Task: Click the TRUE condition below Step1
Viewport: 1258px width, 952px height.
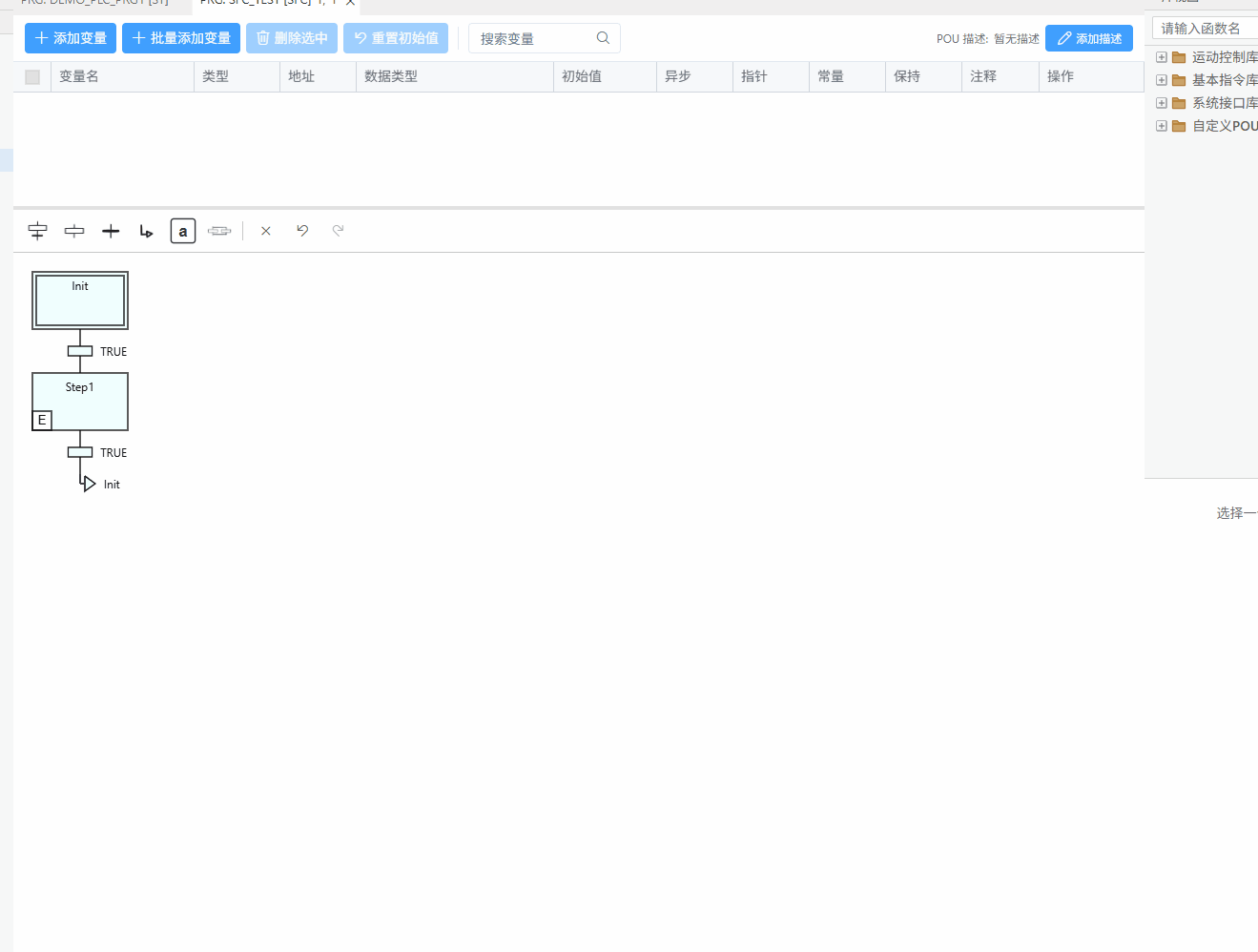Action: tap(113, 453)
